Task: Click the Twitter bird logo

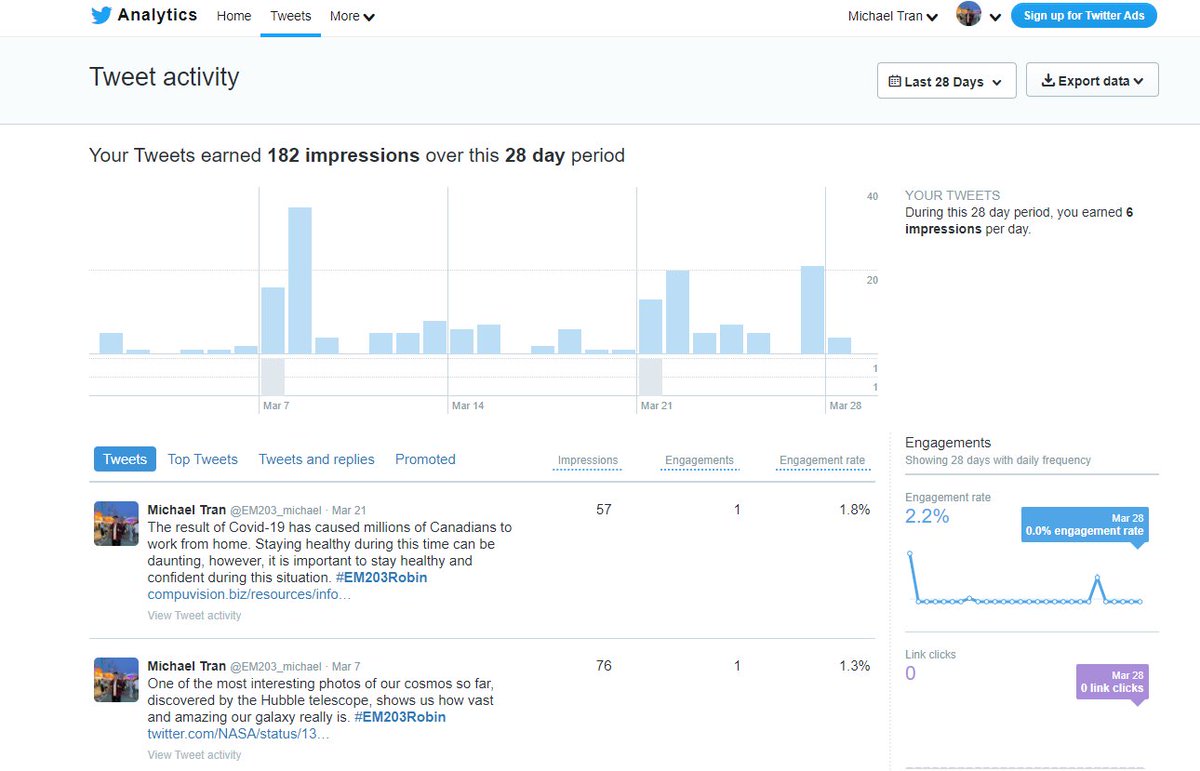Action: pos(100,15)
